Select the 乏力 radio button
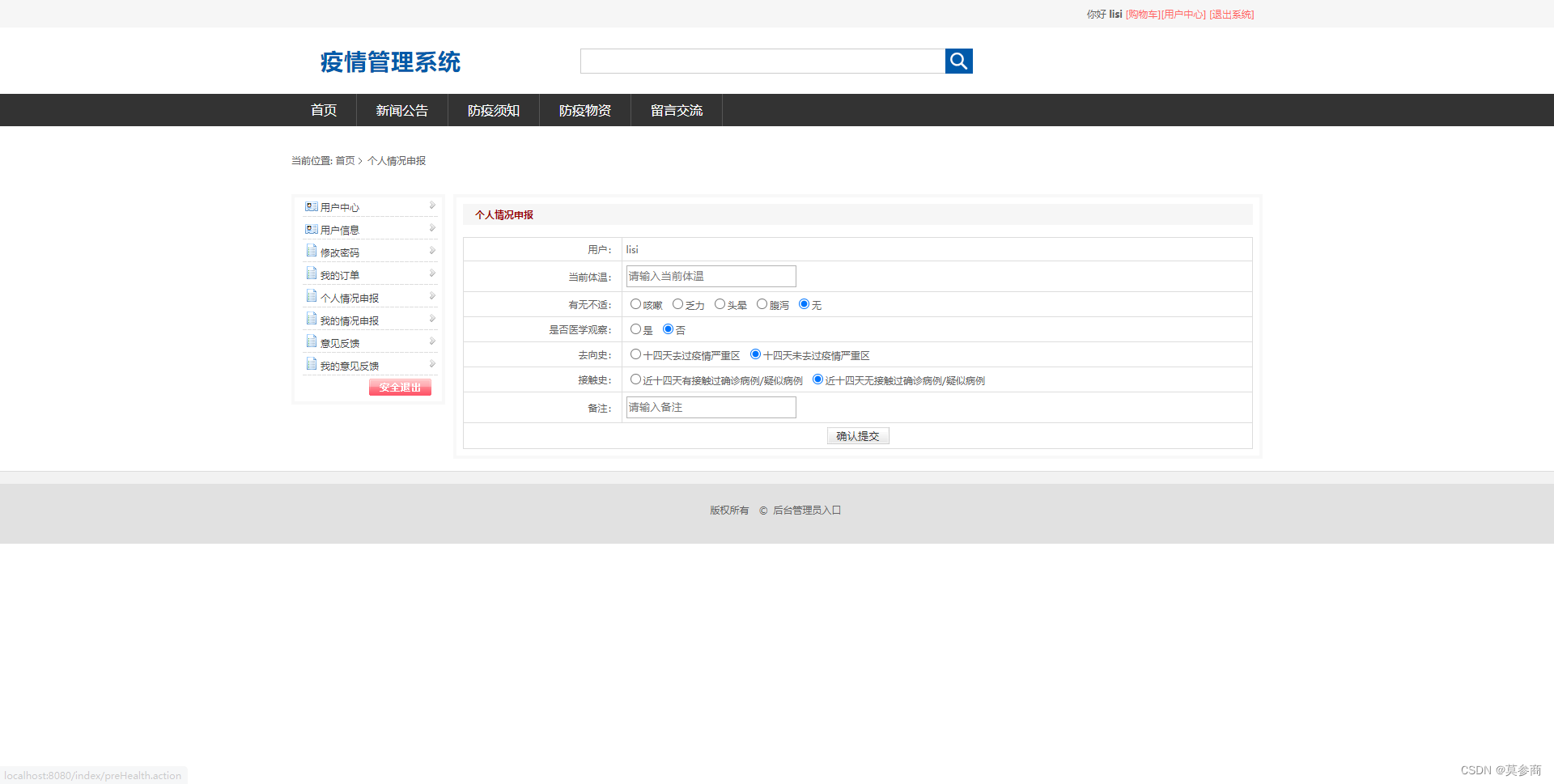The width and height of the screenshot is (1554, 784). click(x=677, y=304)
